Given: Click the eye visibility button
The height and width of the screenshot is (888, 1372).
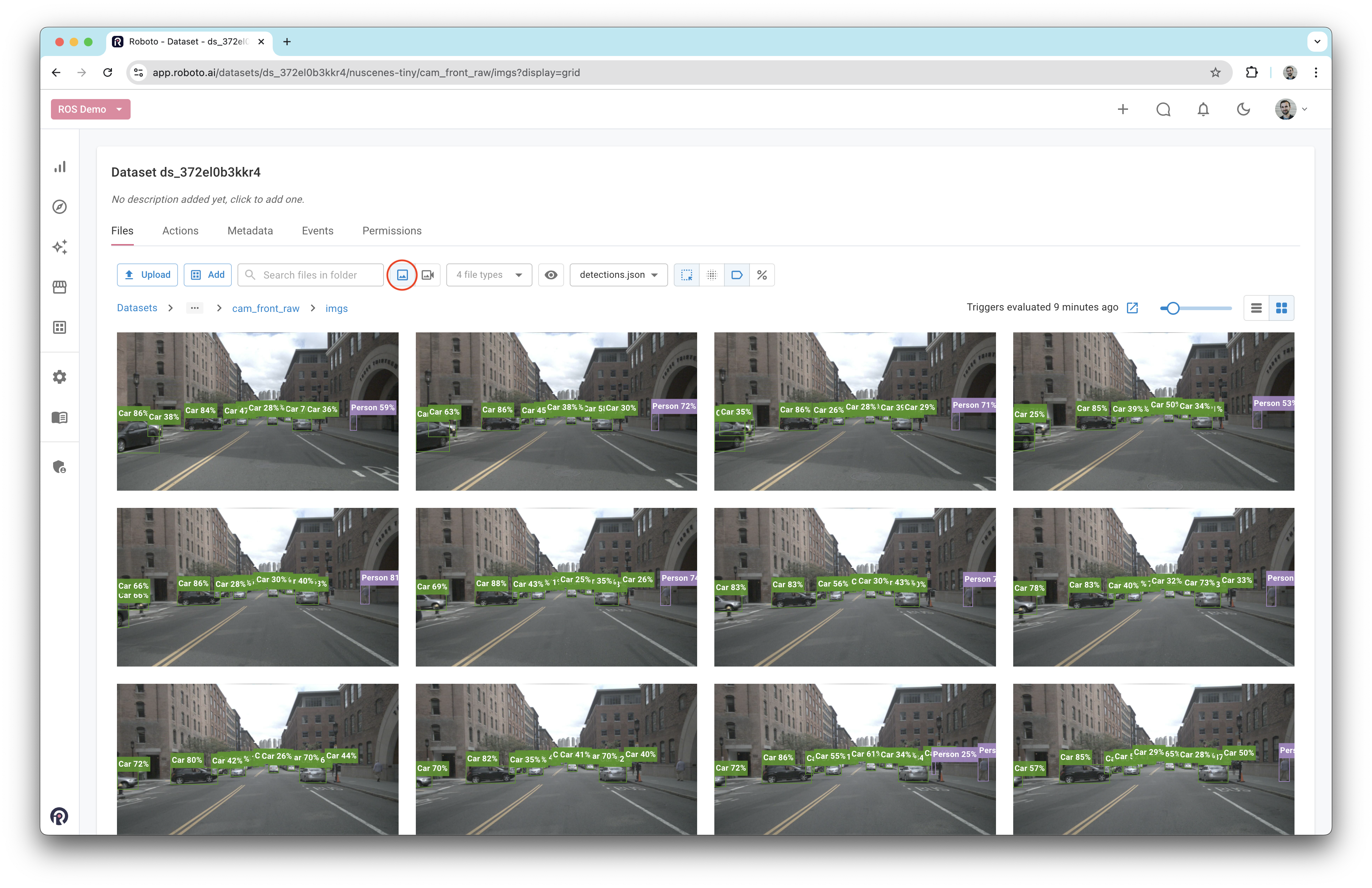Looking at the screenshot, I should [551, 275].
